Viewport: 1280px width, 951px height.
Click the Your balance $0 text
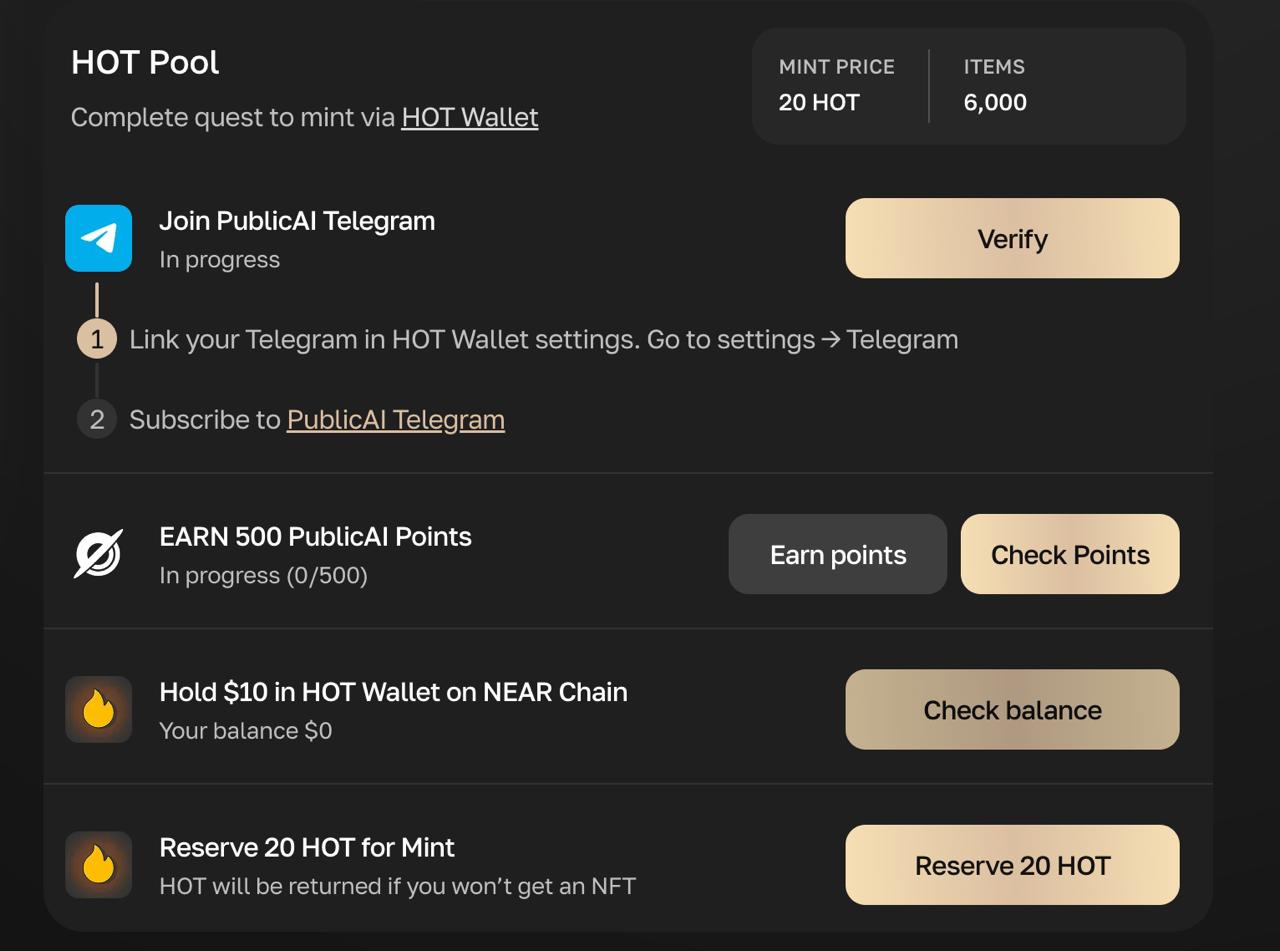pos(246,730)
